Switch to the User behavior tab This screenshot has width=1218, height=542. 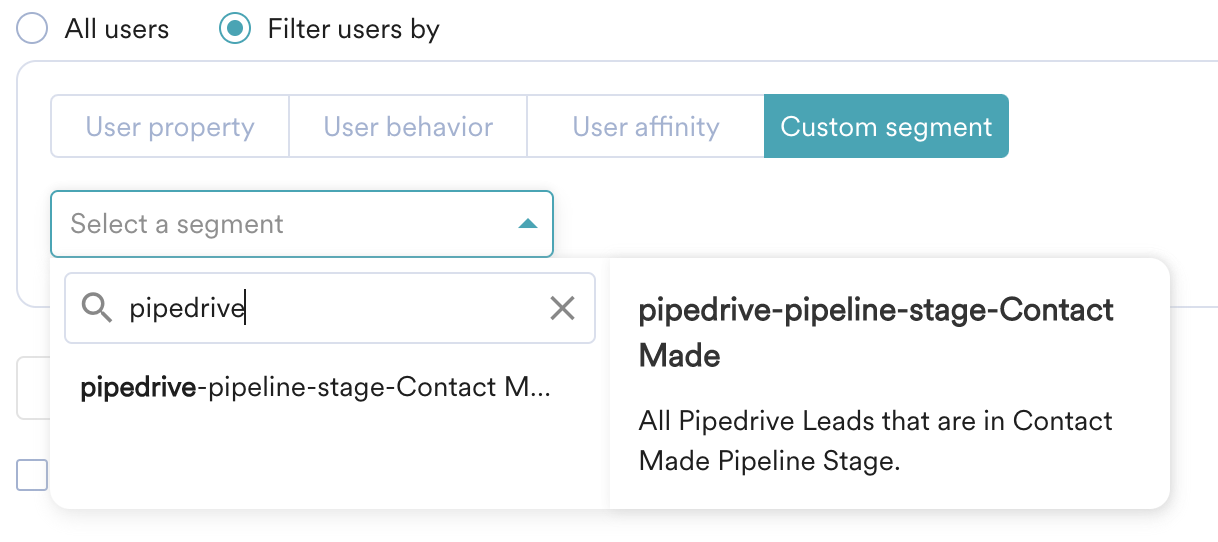408,127
